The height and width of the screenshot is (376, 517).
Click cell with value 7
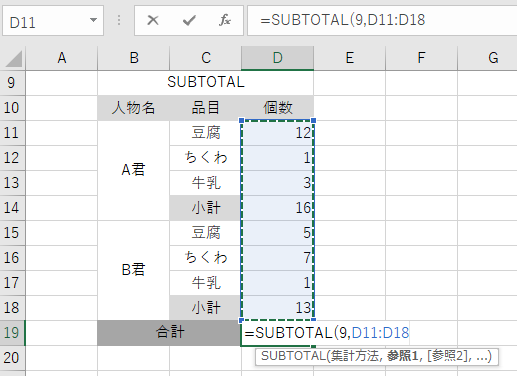278,258
